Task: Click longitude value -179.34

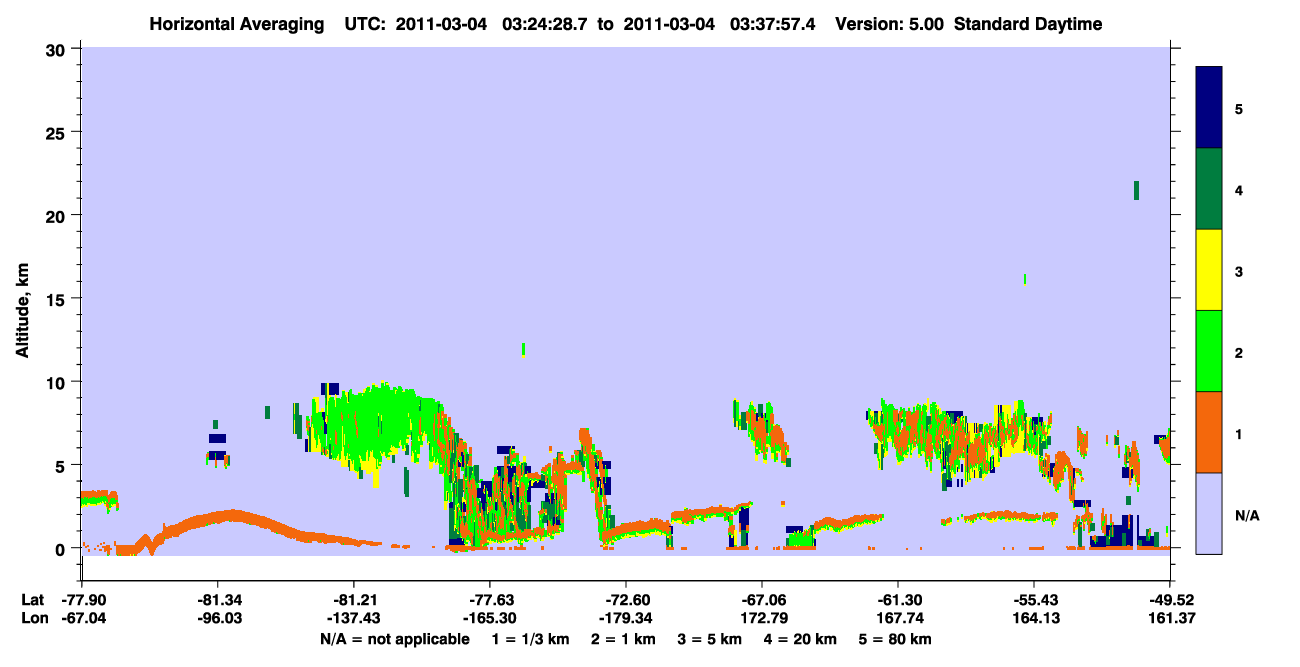Action: [x=625, y=618]
